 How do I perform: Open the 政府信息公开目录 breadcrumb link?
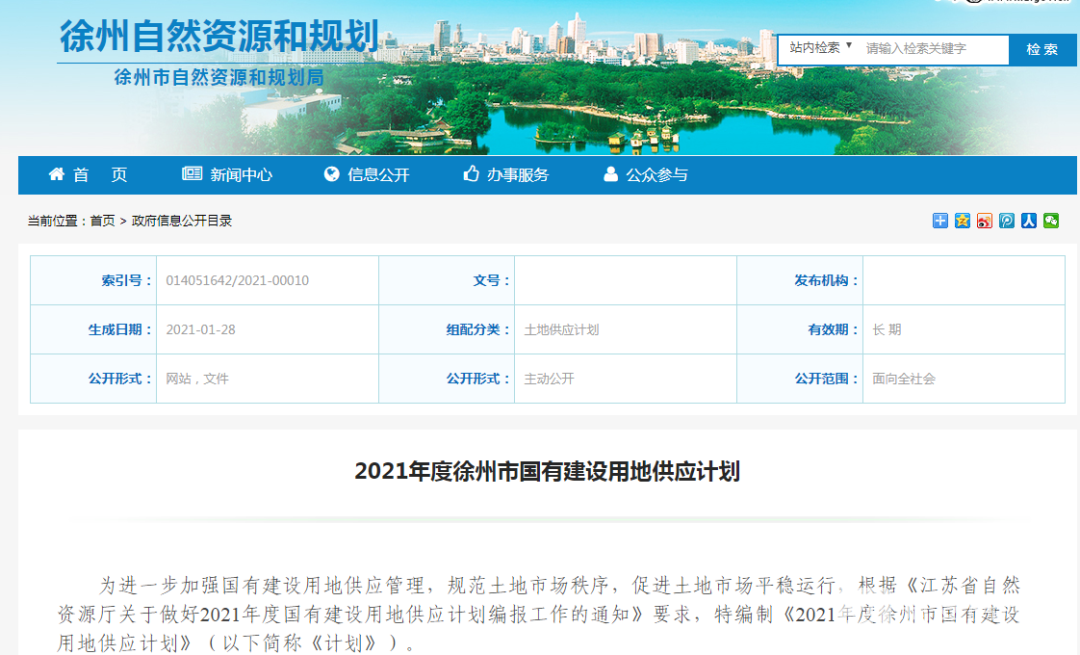point(182,221)
